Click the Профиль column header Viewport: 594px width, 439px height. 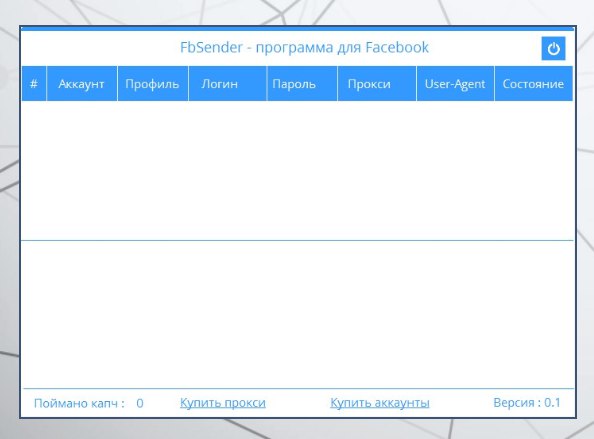pyautogui.click(x=153, y=84)
